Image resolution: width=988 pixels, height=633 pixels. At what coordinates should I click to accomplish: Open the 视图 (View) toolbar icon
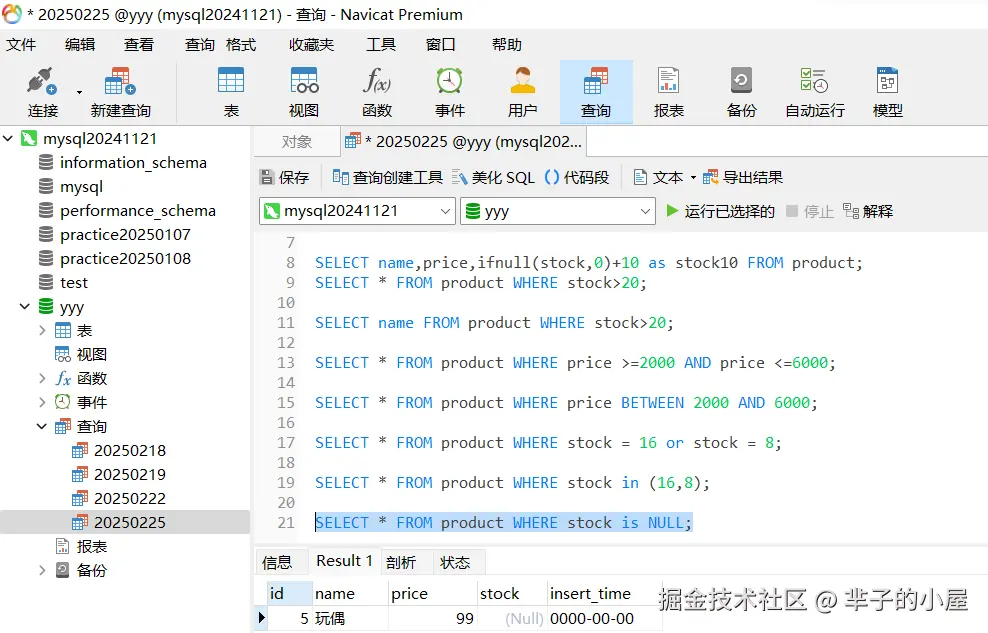(x=304, y=93)
